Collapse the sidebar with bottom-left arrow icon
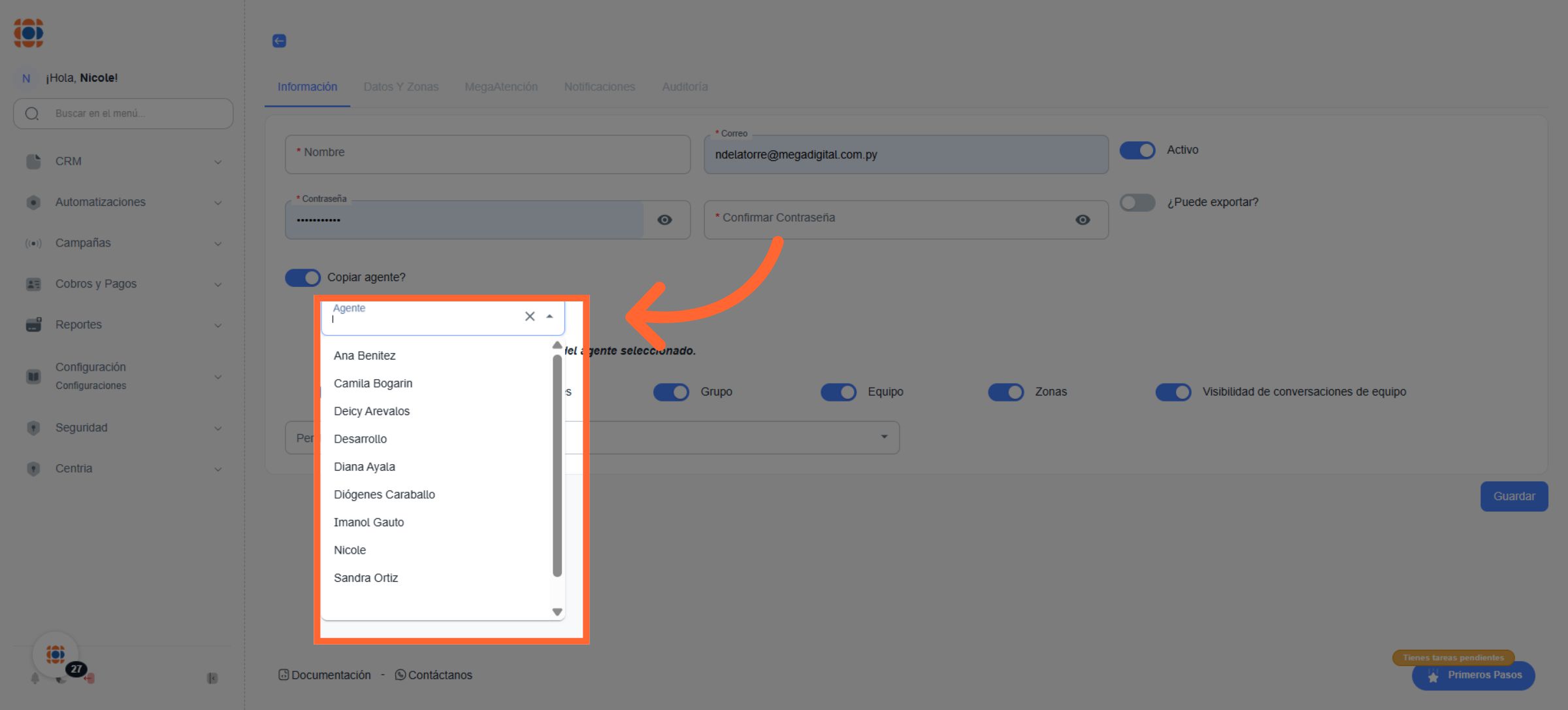 212,678
